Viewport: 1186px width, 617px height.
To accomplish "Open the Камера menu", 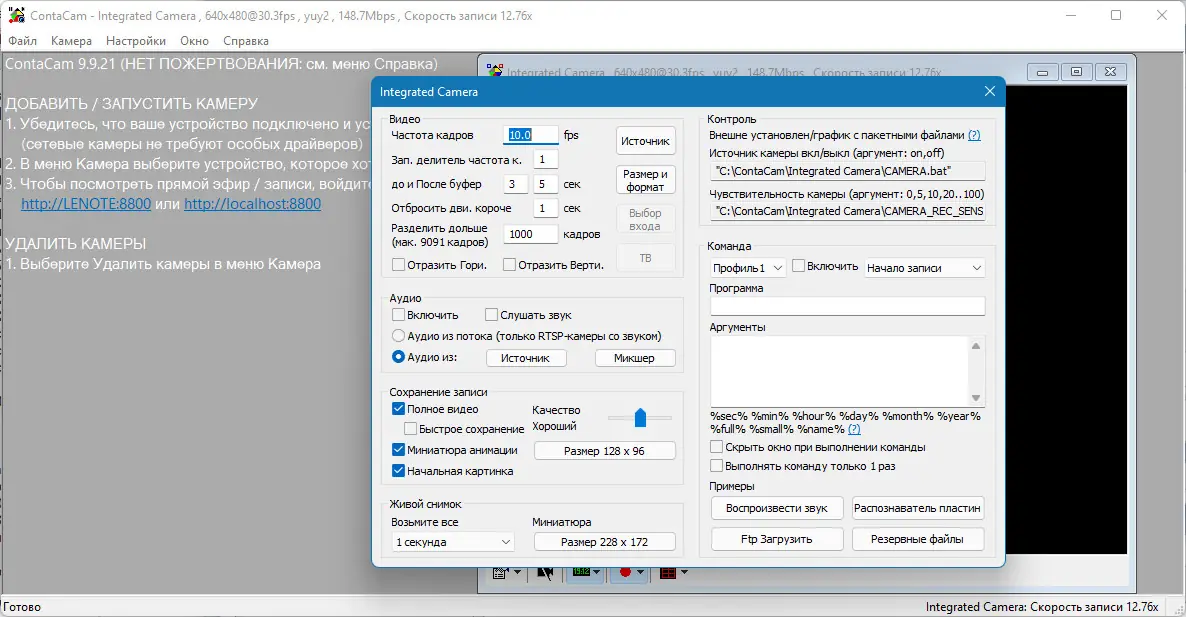I will (x=71, y=41).
